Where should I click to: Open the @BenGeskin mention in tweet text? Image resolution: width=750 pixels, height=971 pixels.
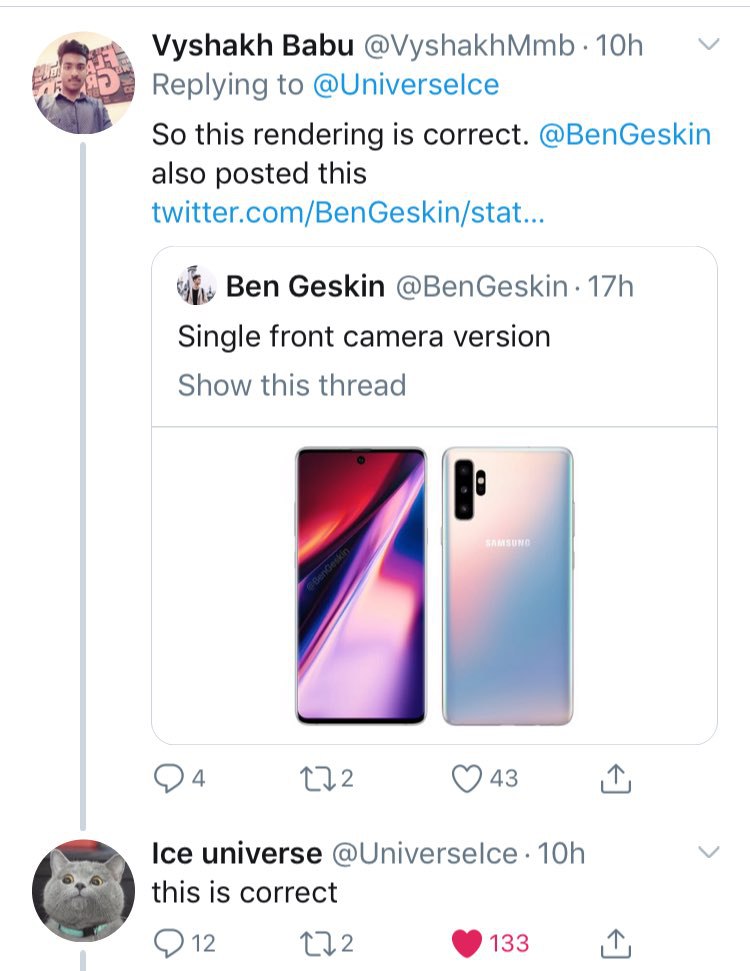pyautogui.click(x=625, y=134)
